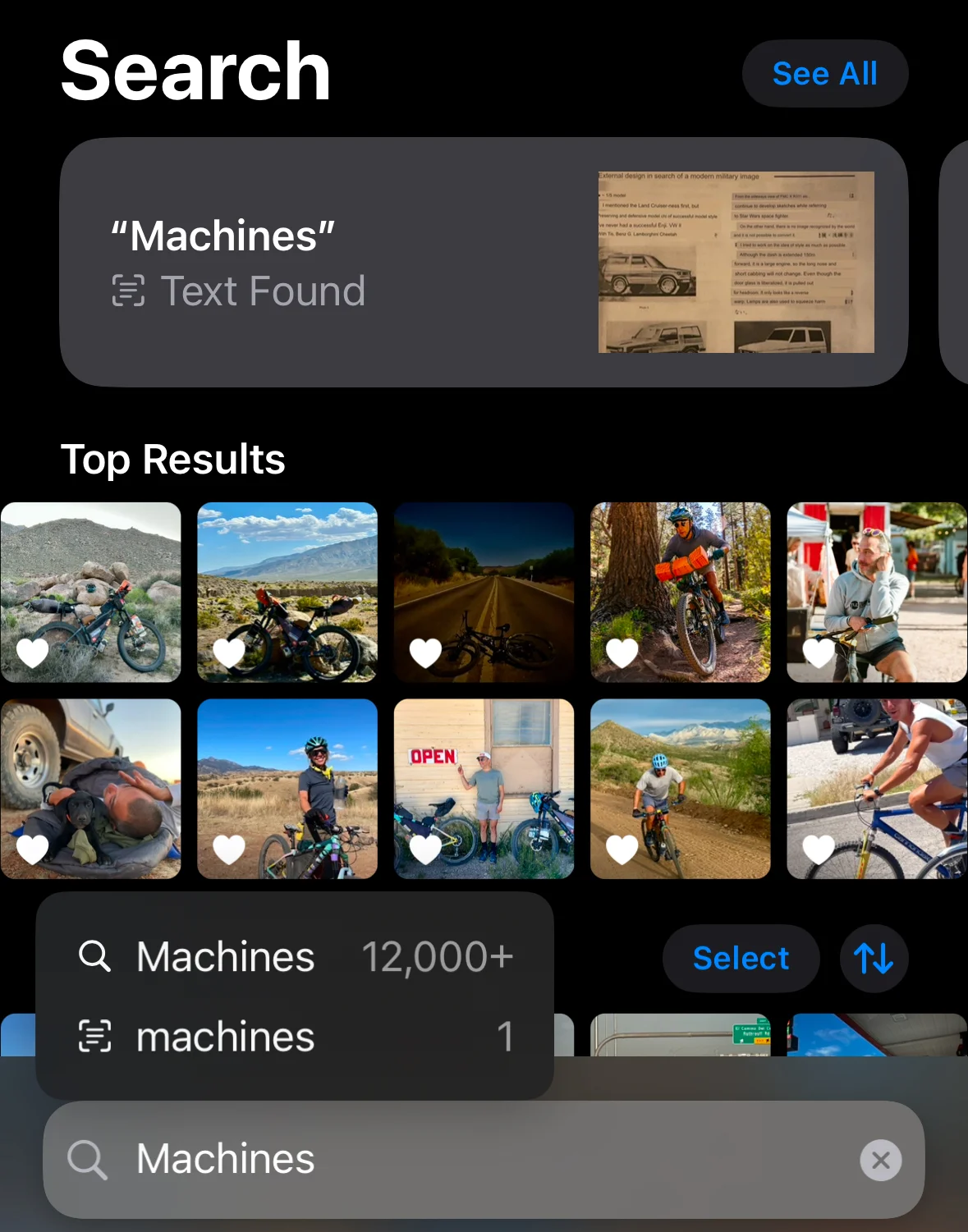Open green highway sign photo
968x1232 pixels.
pos(681,1035)
